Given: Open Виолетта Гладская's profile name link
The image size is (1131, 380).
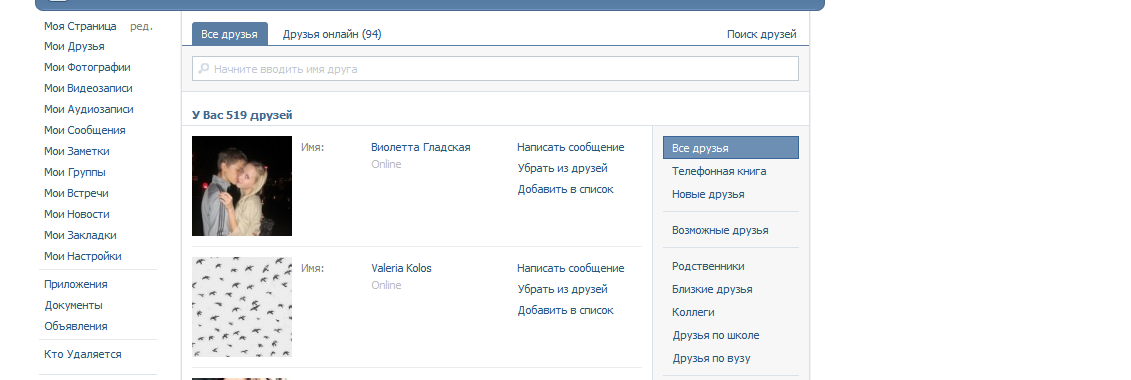Looking at the screenshot, I should click(x=421, y=147).
